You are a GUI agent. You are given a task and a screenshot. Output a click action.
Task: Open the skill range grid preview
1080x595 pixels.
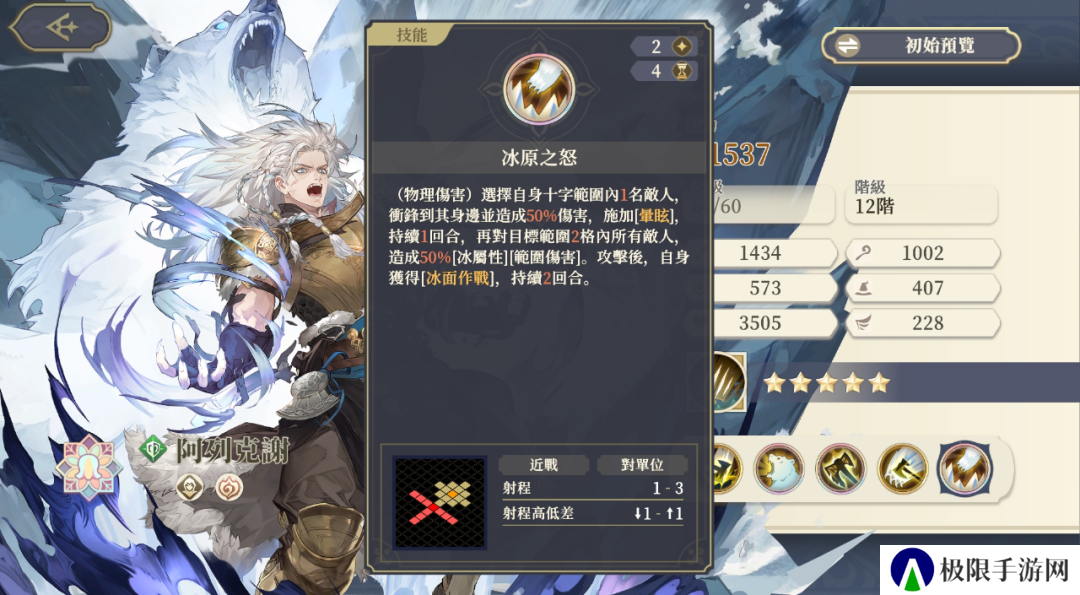[439, 502]
